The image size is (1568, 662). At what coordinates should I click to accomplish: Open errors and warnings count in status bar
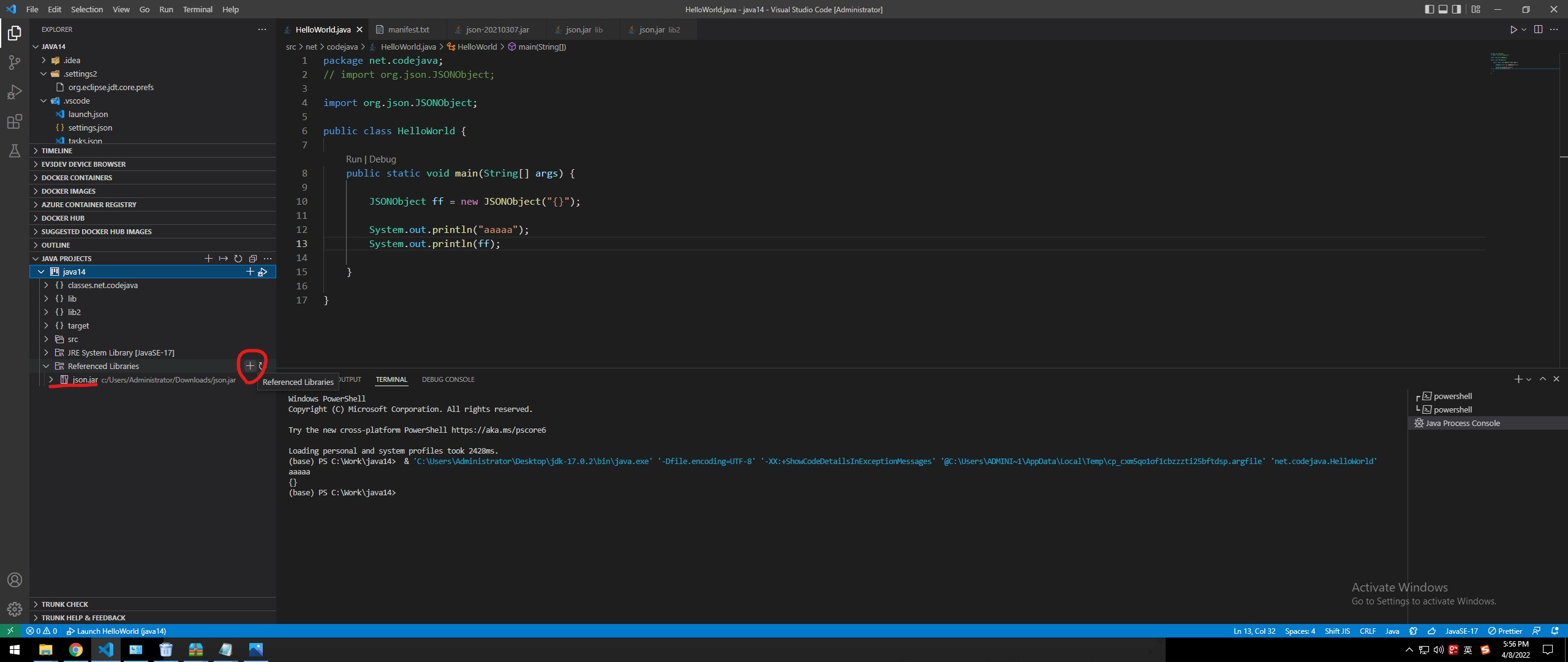coord(42,631)
